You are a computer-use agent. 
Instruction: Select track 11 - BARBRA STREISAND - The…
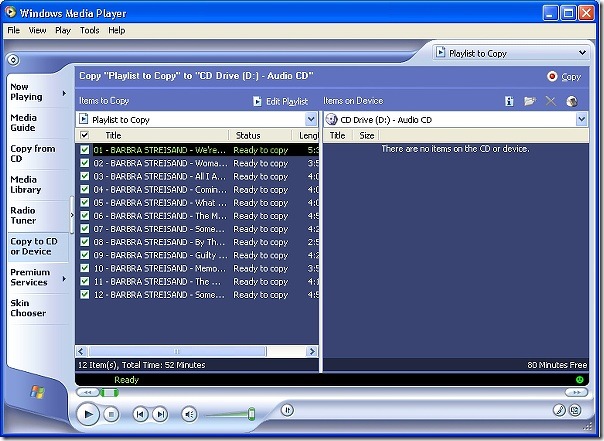point(197,282)
